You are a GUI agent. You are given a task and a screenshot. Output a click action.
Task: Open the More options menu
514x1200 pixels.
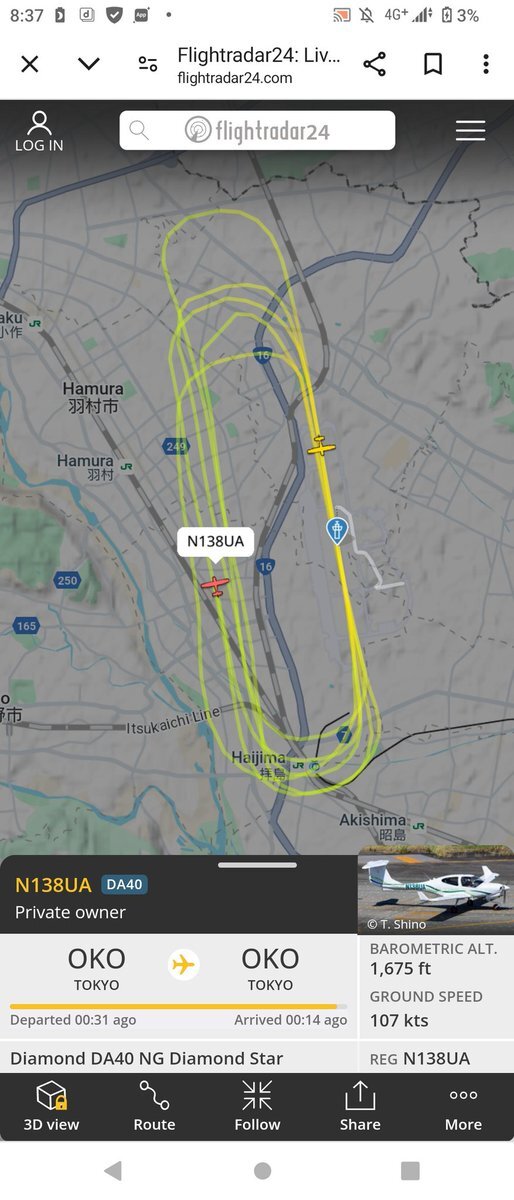[x=463, y=1107]
